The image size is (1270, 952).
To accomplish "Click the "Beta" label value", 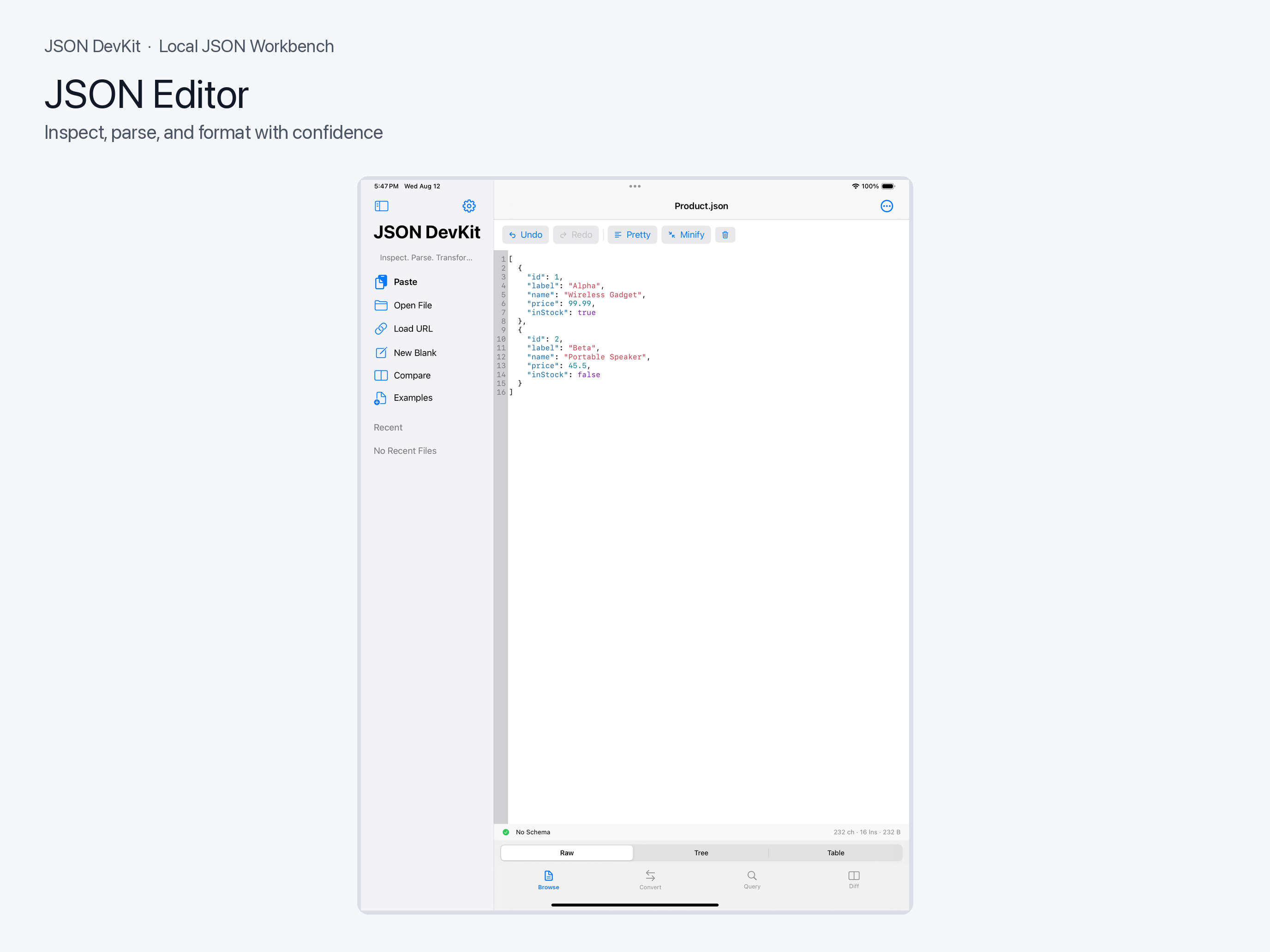I will (x=581, y=348).
